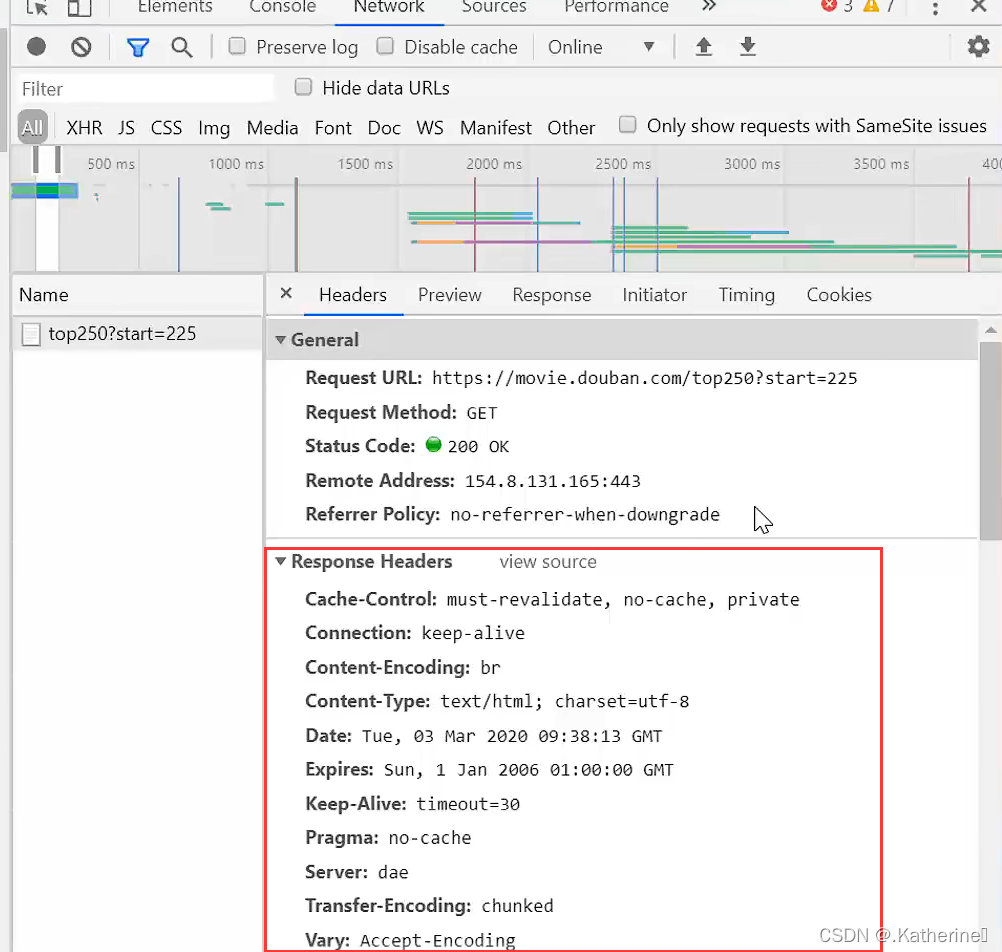Filter requests by WS
This screenshot has height=952, width=1002.
pos(430,128)
